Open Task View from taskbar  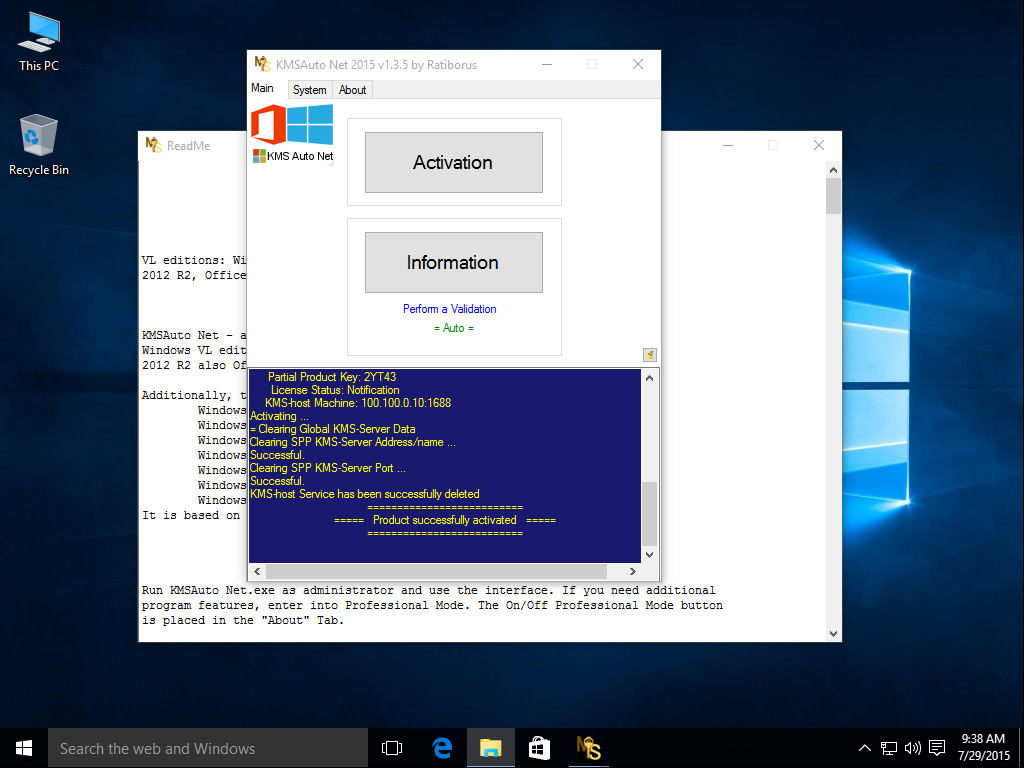pyautogui.click(x=392, y=748)
